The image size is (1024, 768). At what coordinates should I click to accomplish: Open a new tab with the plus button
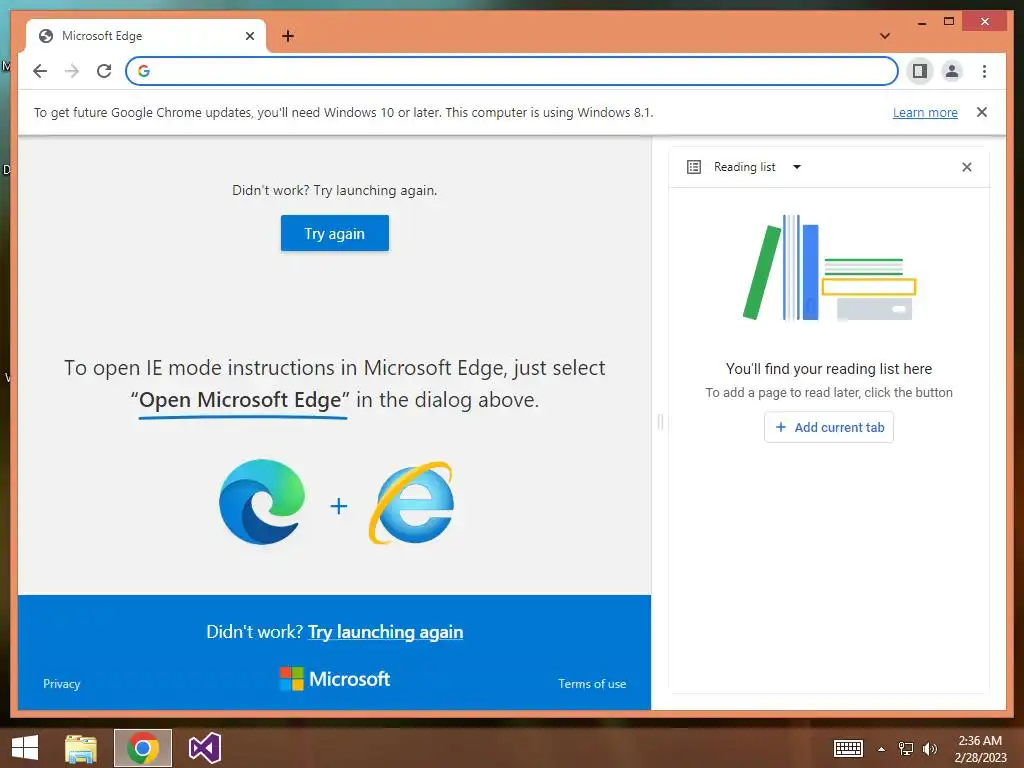(x=288, y=36)
